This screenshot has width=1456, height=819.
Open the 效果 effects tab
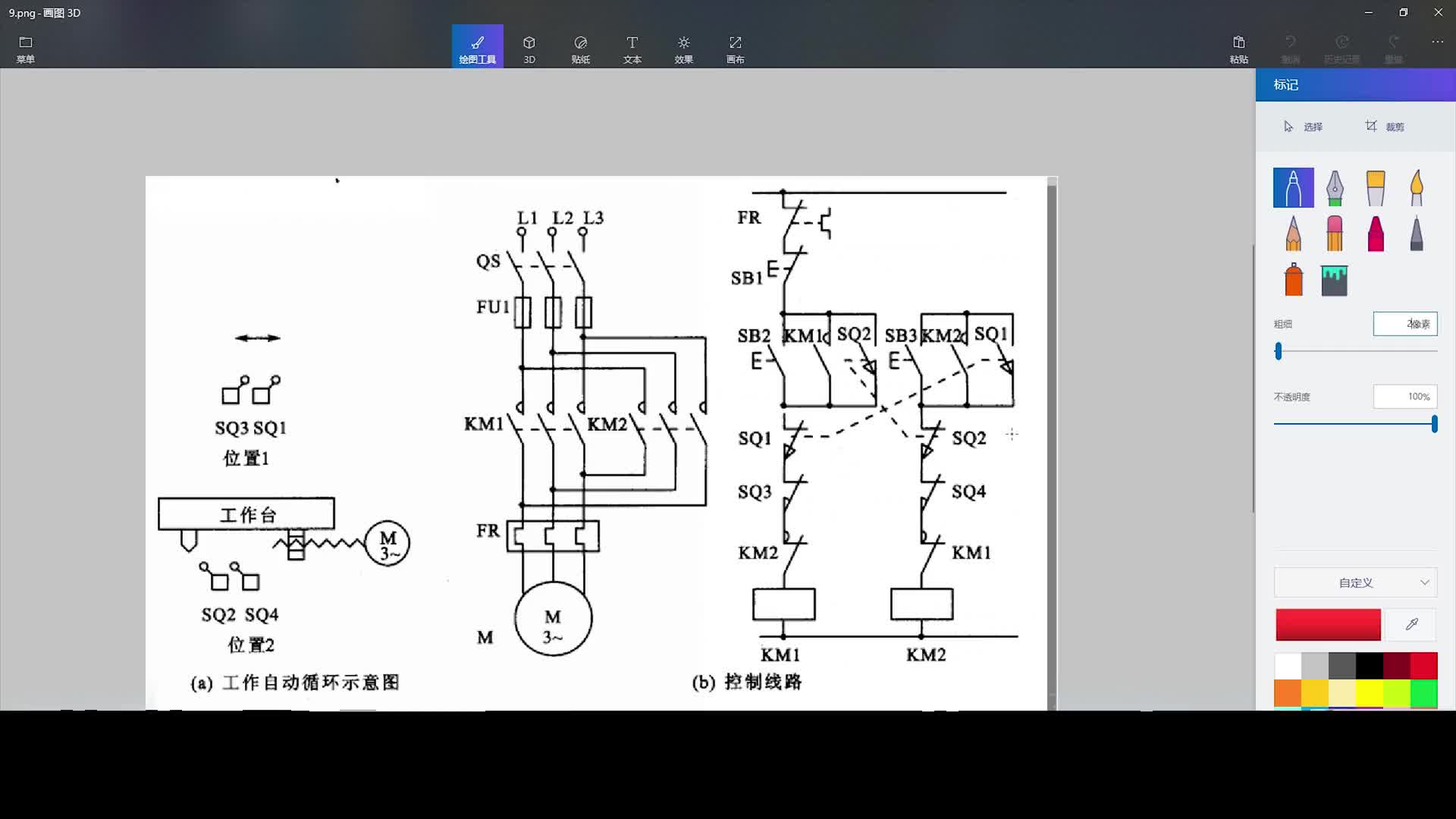684,48
